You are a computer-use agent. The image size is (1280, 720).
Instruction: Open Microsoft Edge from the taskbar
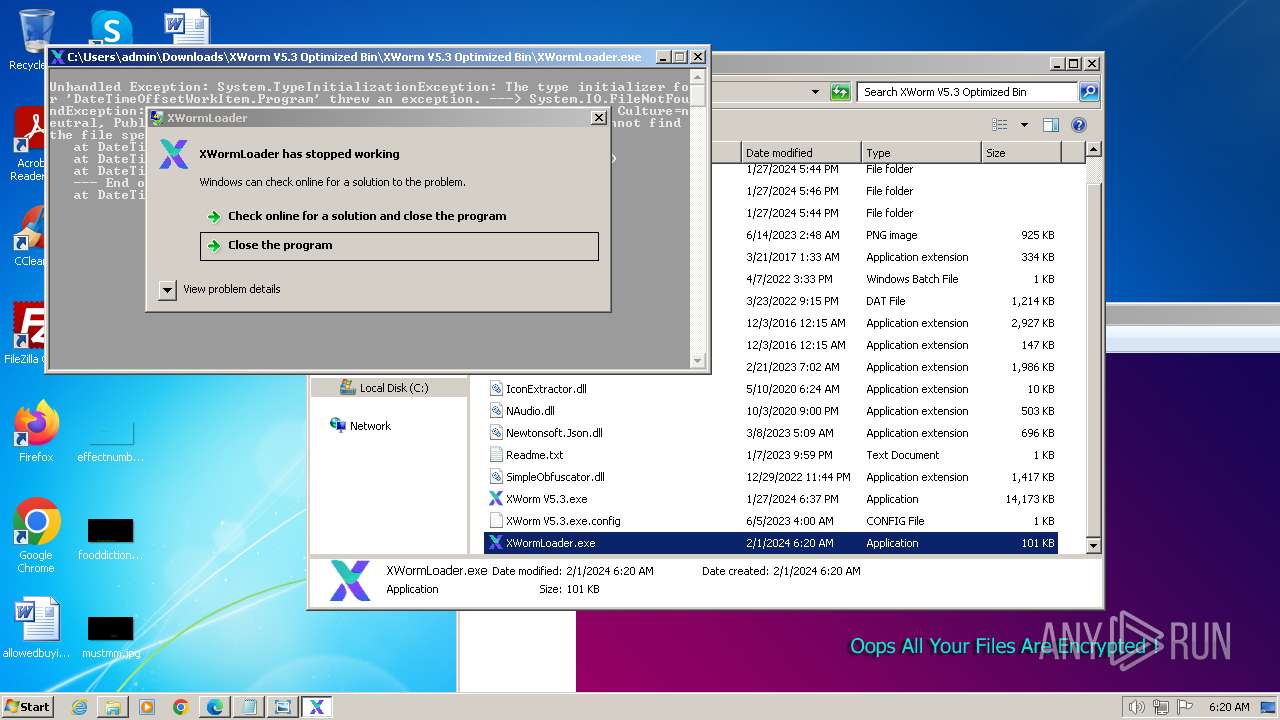tap(215, 707)
